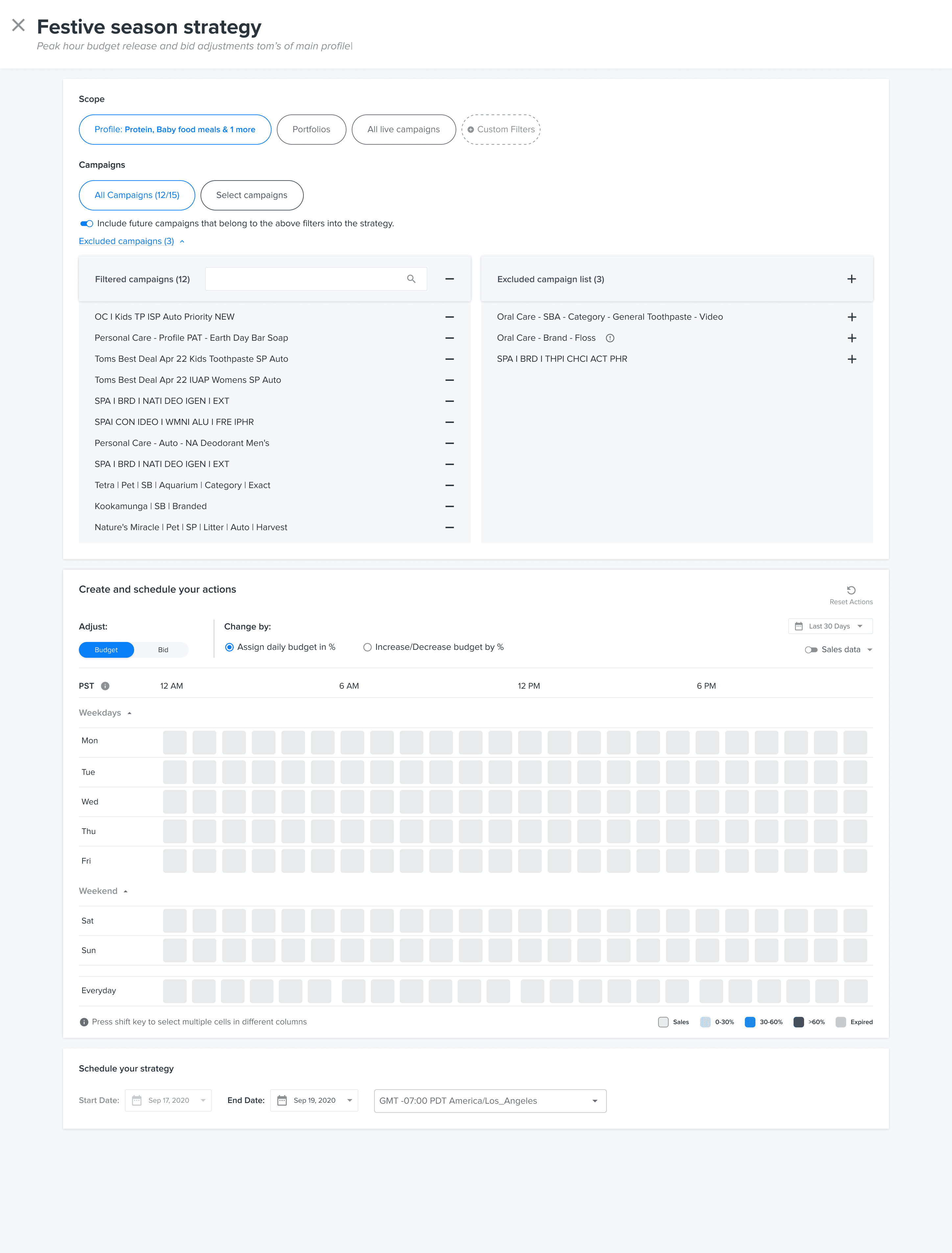Viewport: 952px width, 1253px height.
Task: Select Increase/Decrease budget by % option
Action: coord(367,647)
